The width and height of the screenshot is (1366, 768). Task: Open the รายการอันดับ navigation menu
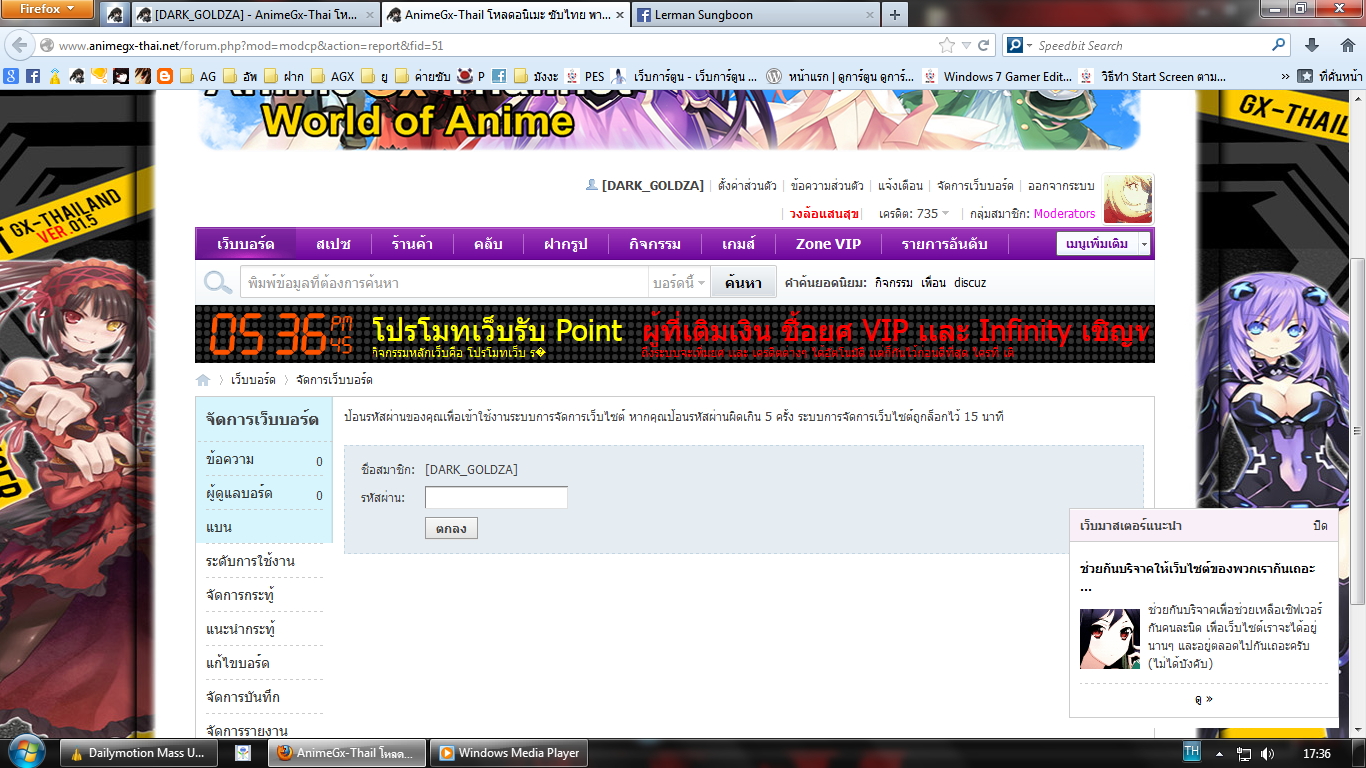(944, 244)
